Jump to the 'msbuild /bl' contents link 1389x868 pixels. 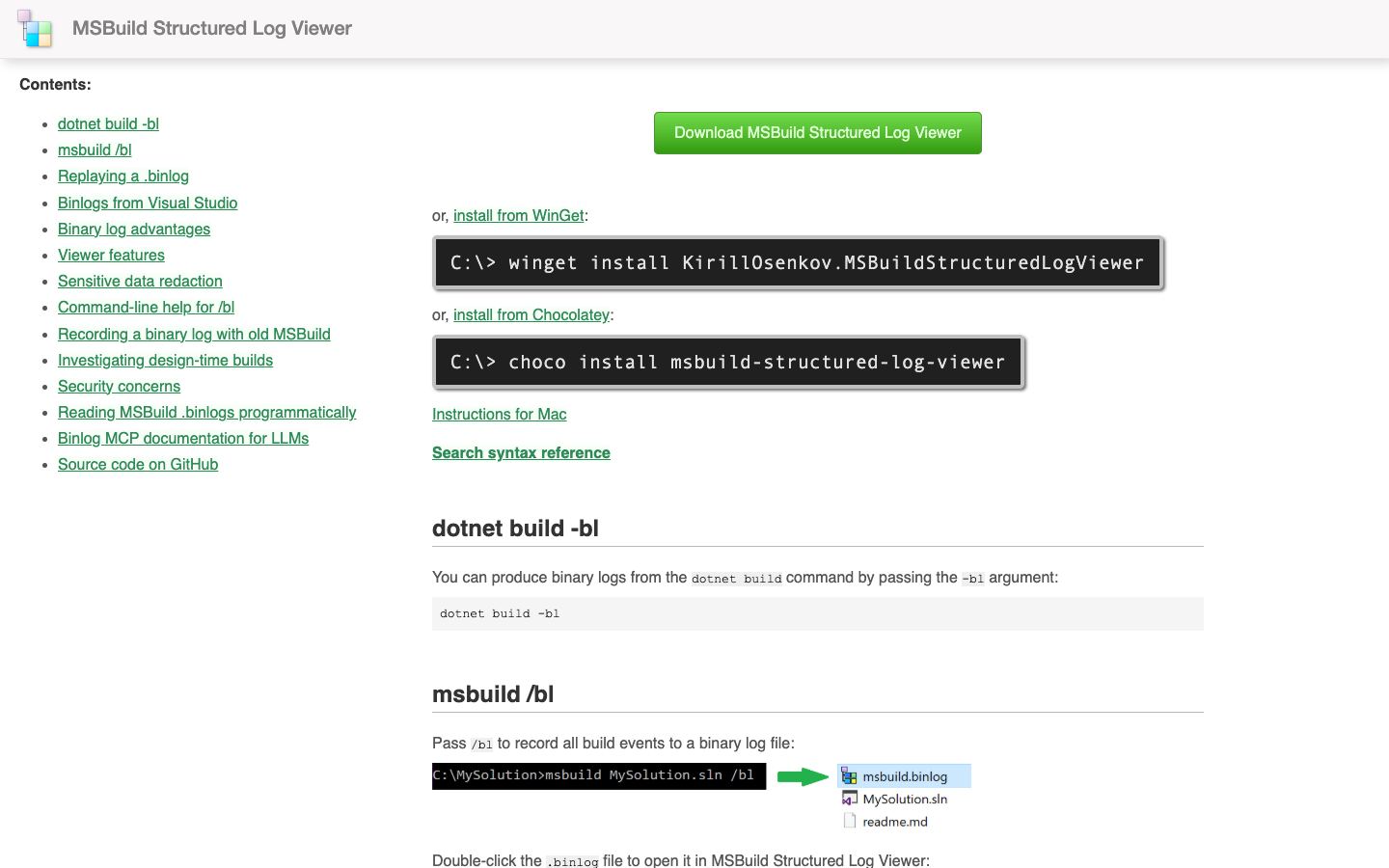(x=95, y=150)
